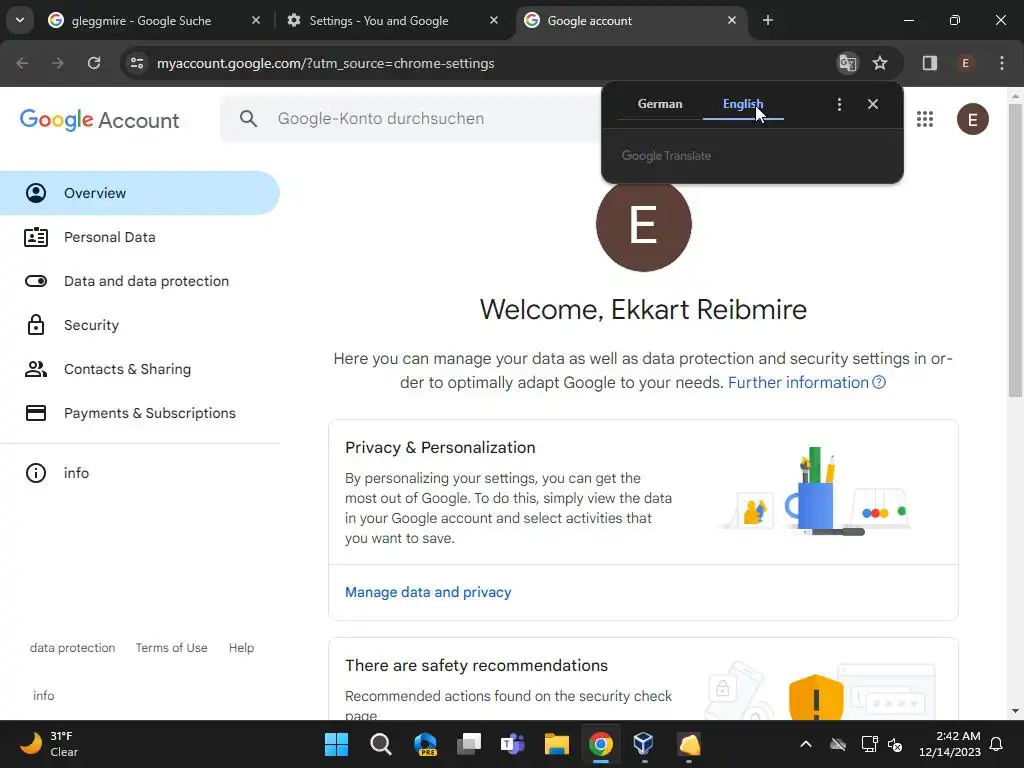Close the gleggmire Google Suche tab
Screen dimensions: 1024x768
256,20
